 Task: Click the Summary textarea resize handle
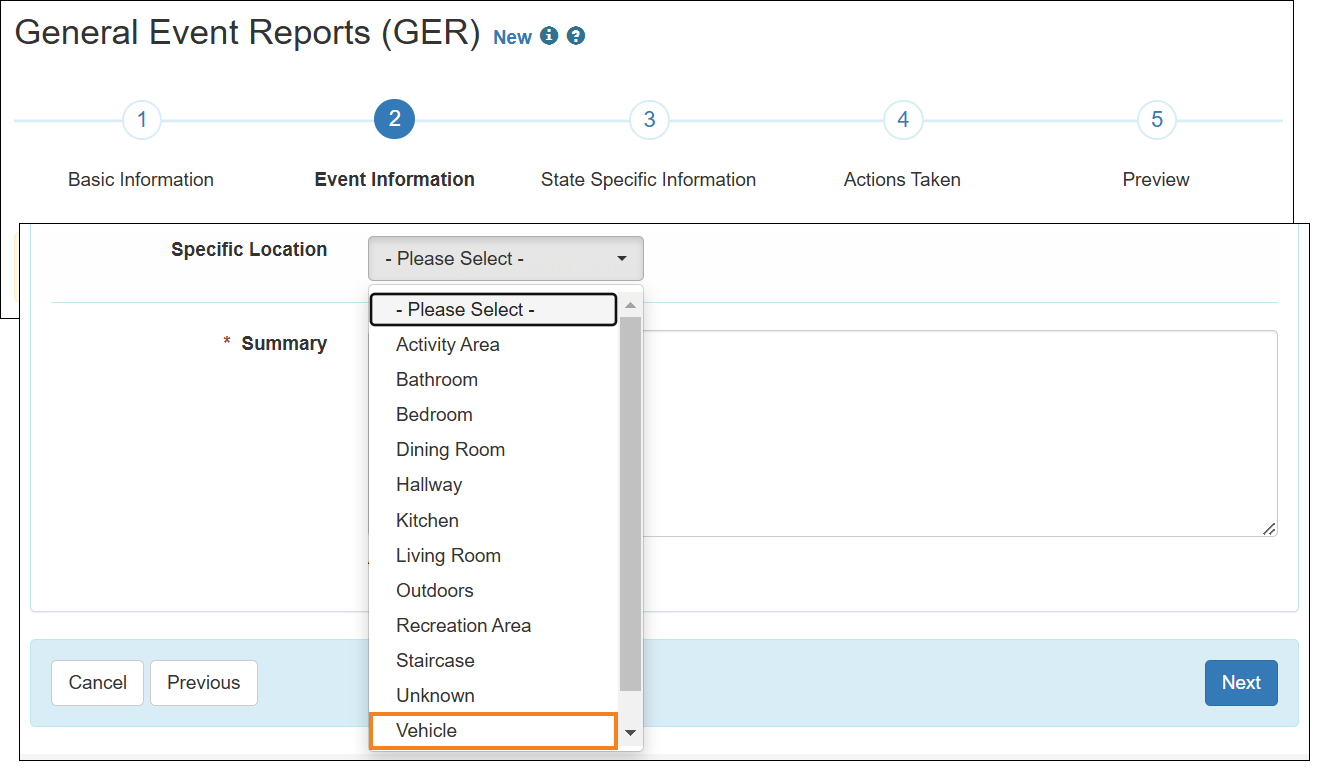coord(1269,528)
